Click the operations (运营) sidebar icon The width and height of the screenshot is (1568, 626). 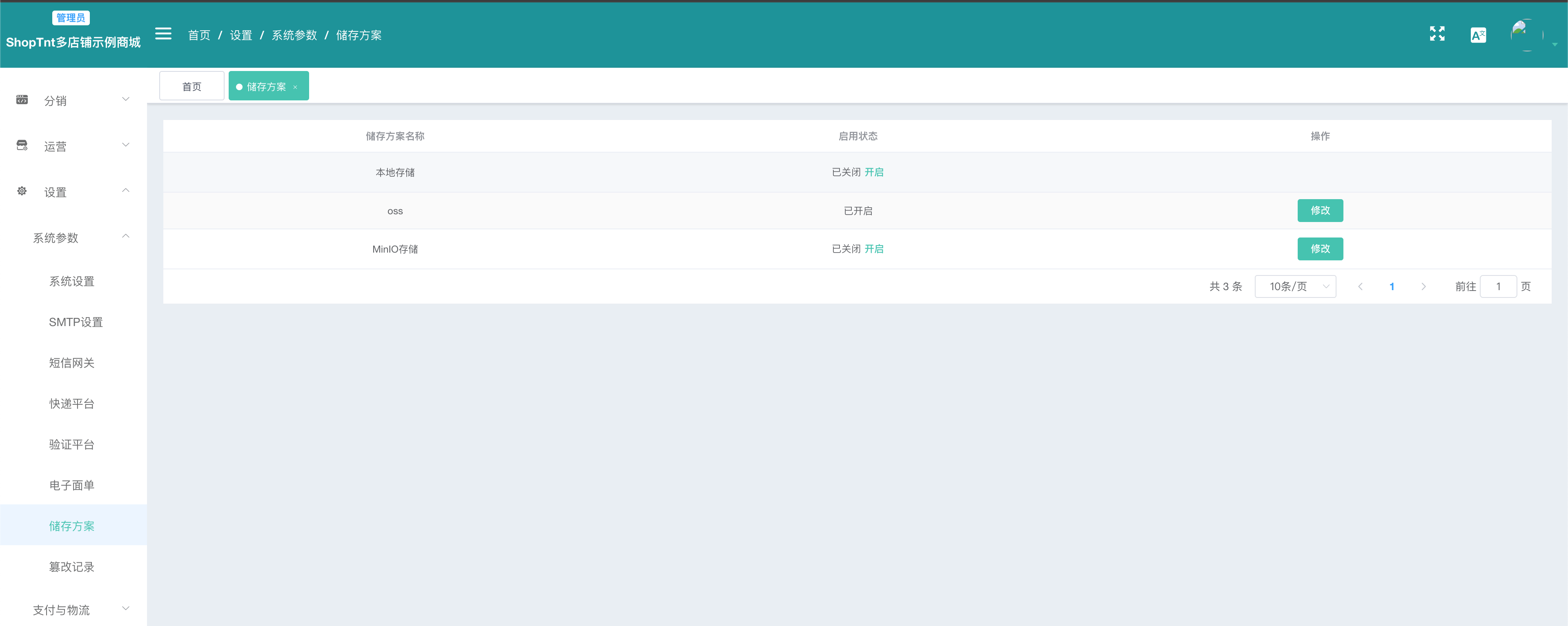(22, 145)
